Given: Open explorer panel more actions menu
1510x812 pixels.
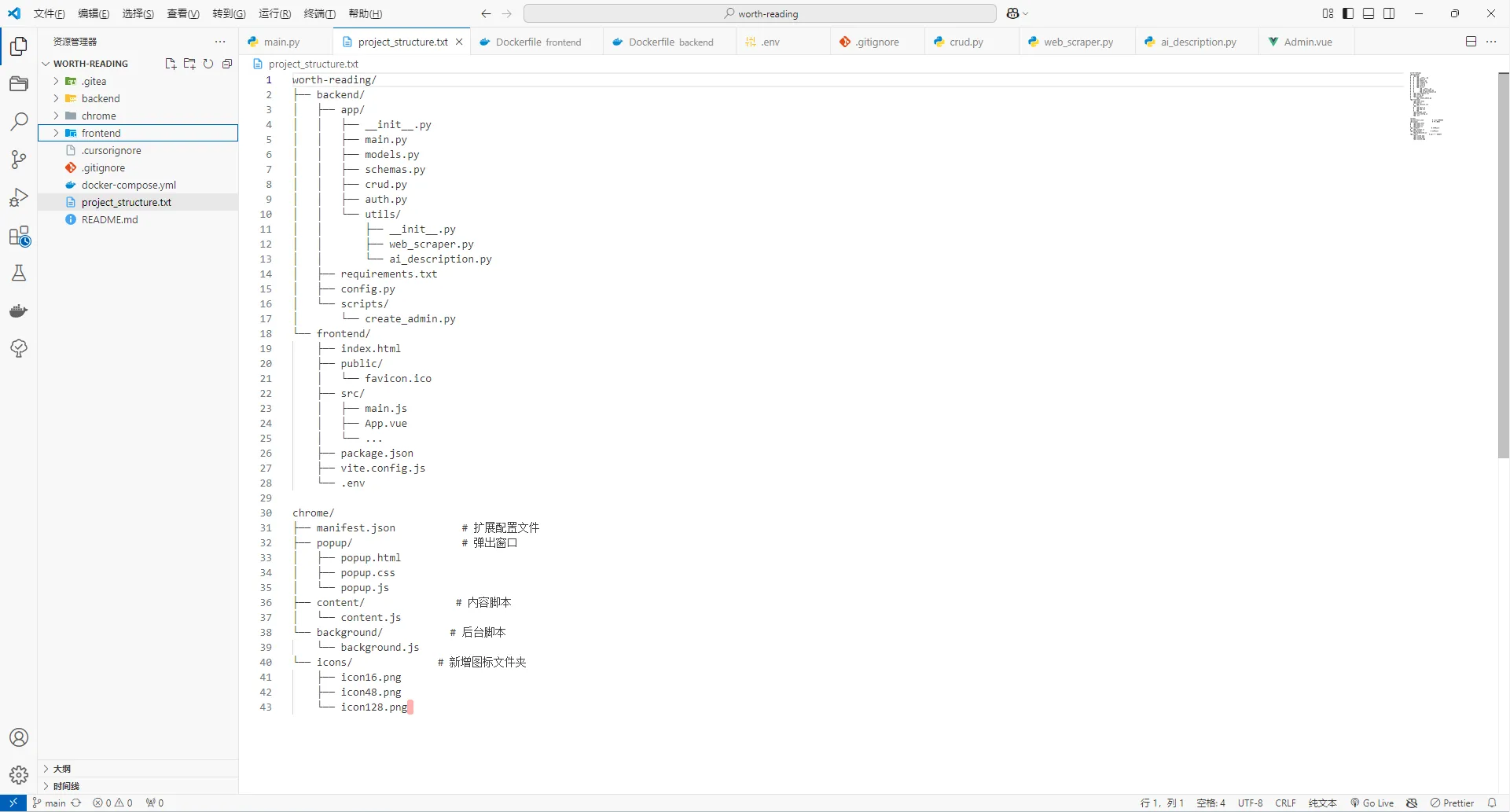Looking at the screenshot, I should pyautogui.click(x=220, y=42).
